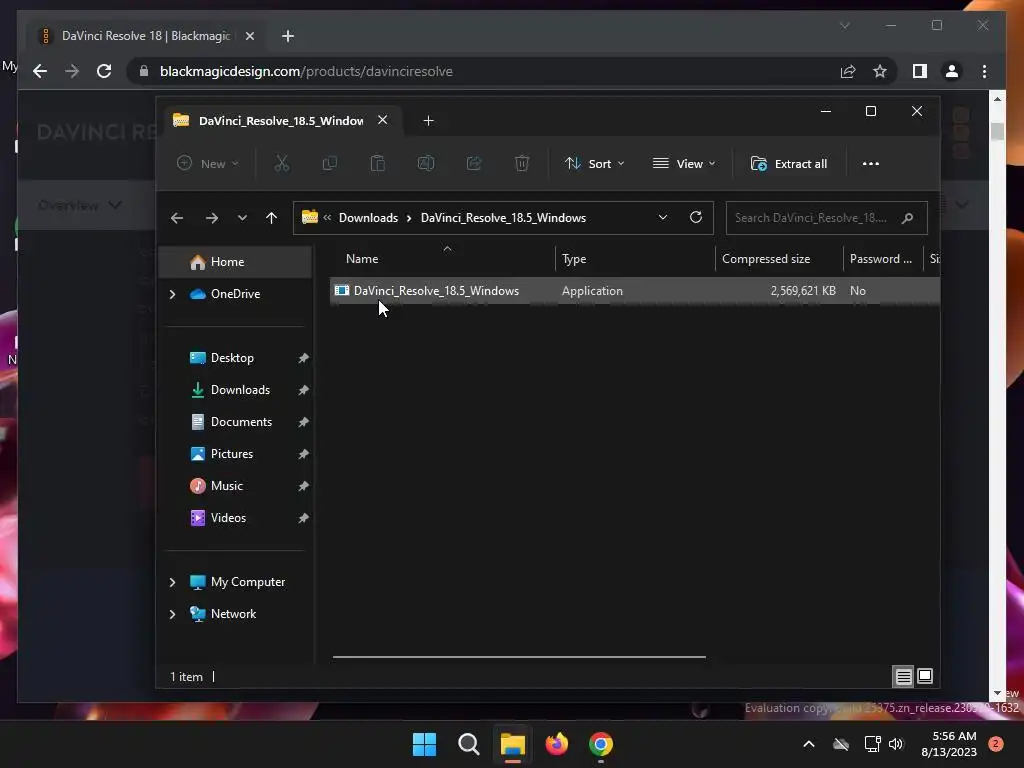Open Chrome profile icon
This screenshot has height=768, width=1024.
[952, 71]
